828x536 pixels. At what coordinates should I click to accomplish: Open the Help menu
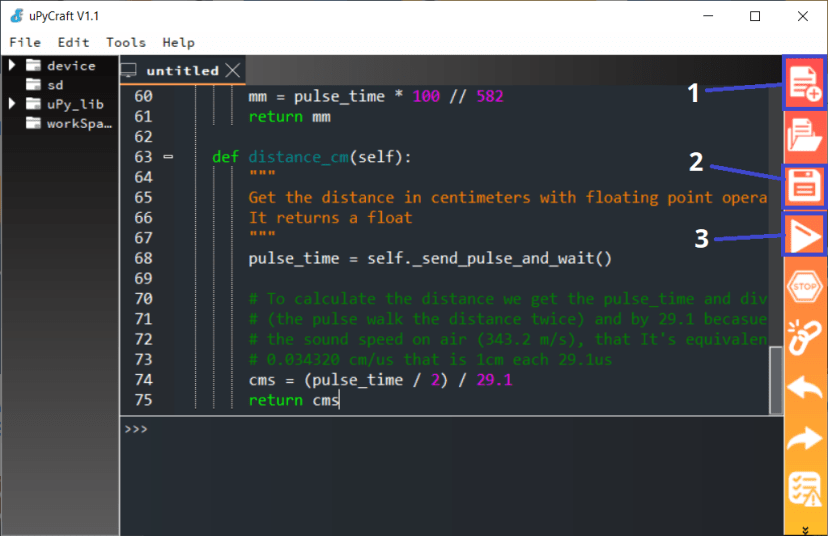coord(178,42)
